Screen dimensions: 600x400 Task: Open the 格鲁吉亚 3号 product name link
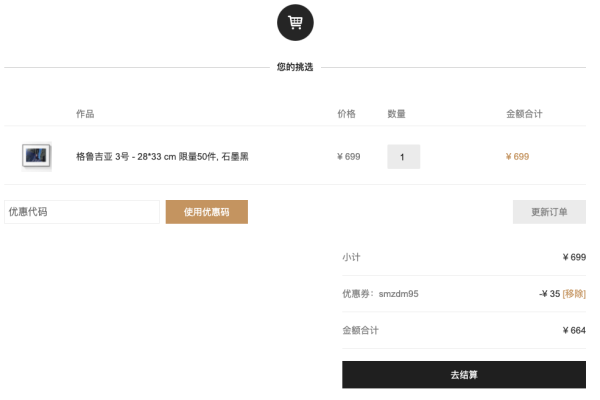(162, 157)
